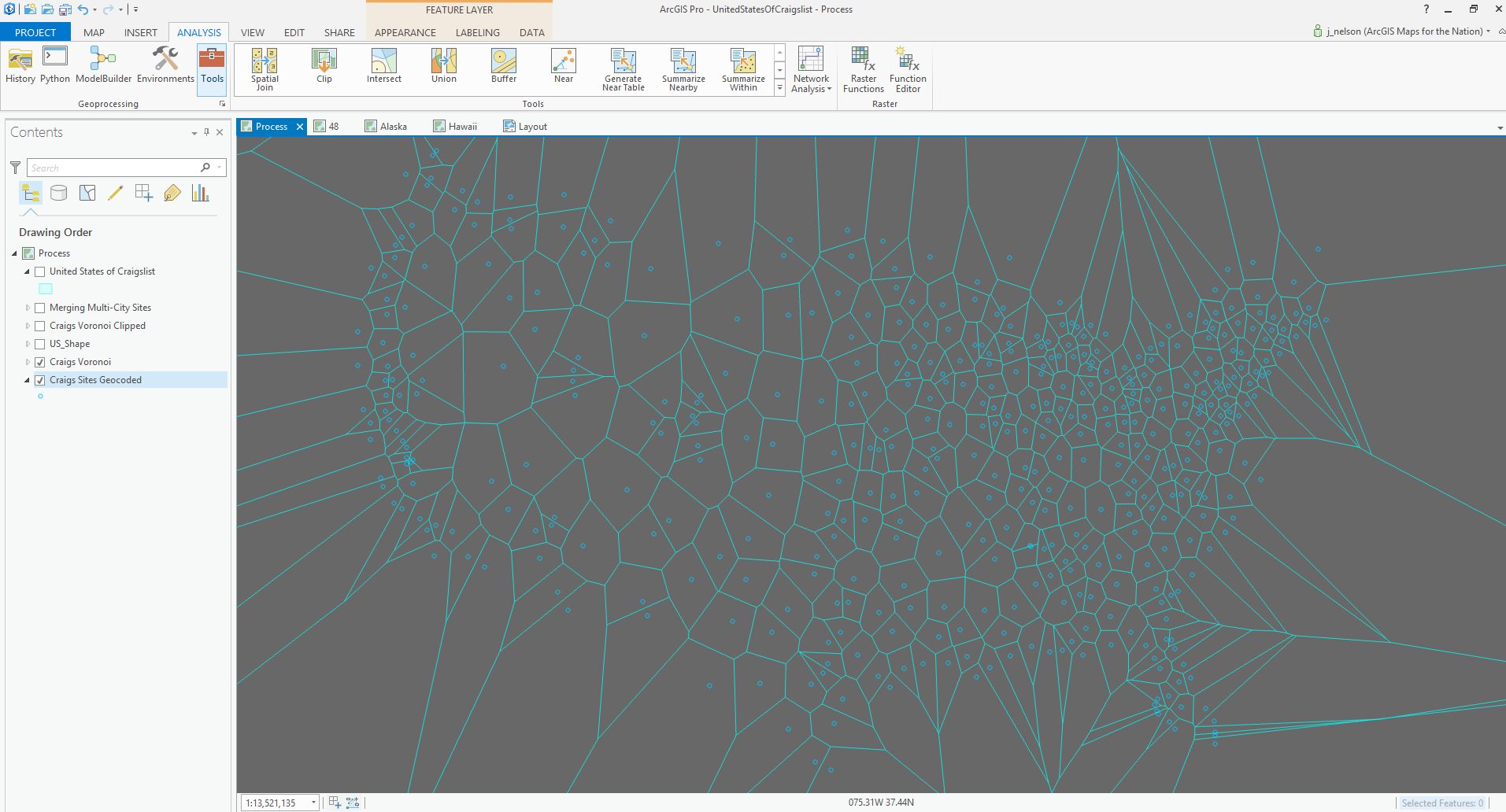1506x812 pixels.
Task: Toggle Merging Multi-City Sites layer visibility
Action: pos(40,308)
